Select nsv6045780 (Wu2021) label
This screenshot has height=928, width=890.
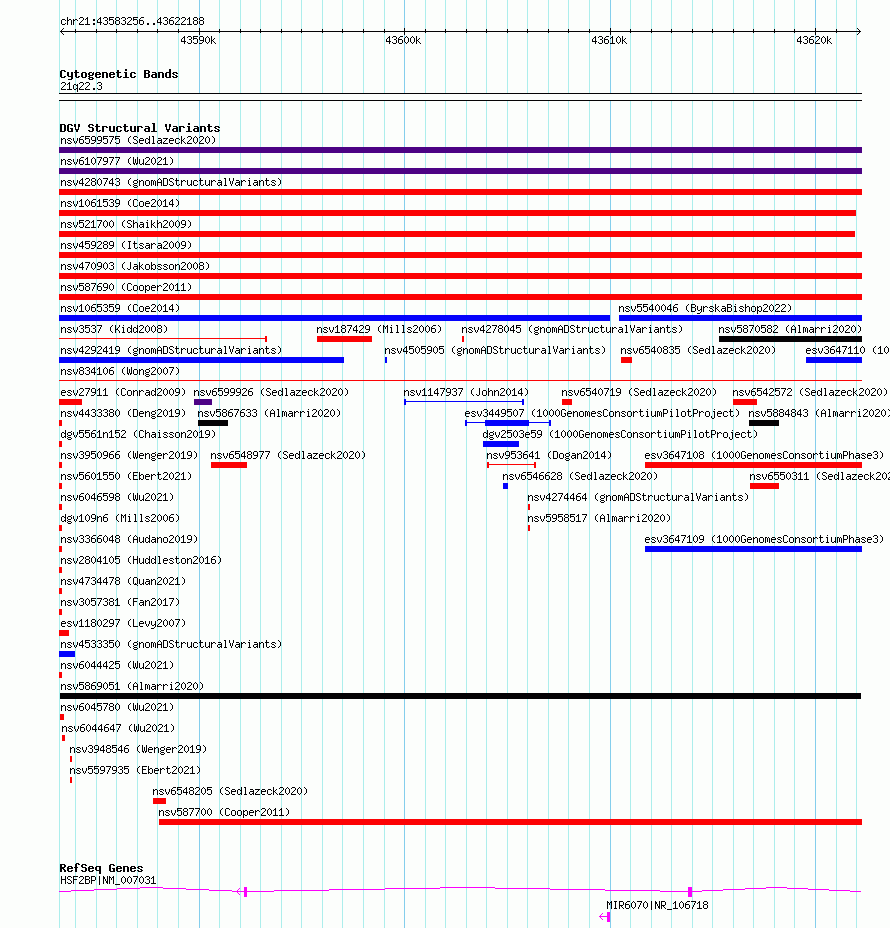click(117, 708)
